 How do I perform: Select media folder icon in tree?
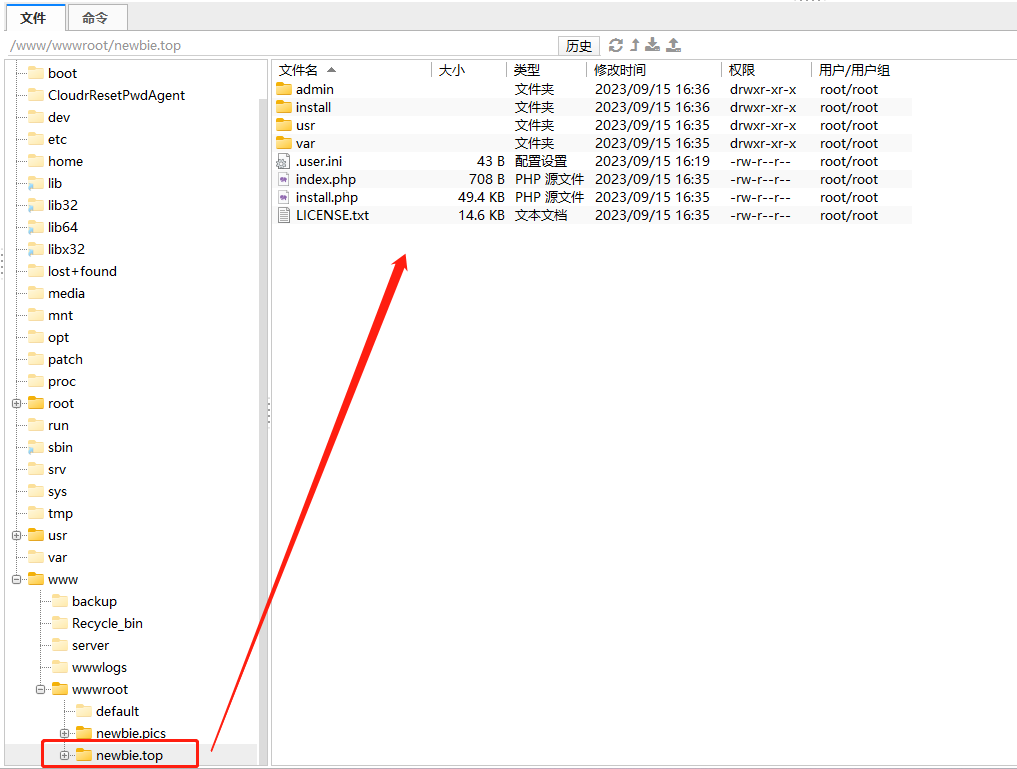(x=36, y=294)
